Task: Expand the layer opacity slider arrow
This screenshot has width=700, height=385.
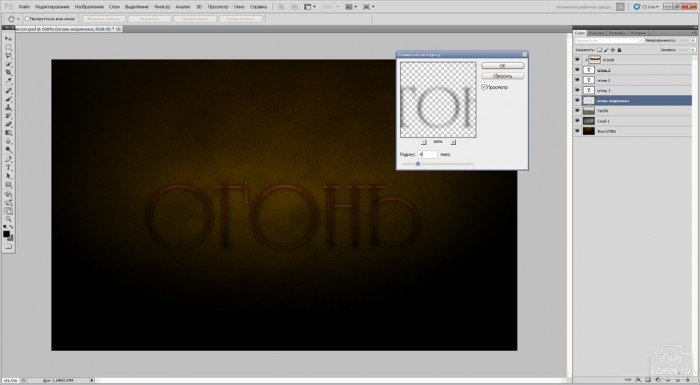Action: [x=693, y=41]
